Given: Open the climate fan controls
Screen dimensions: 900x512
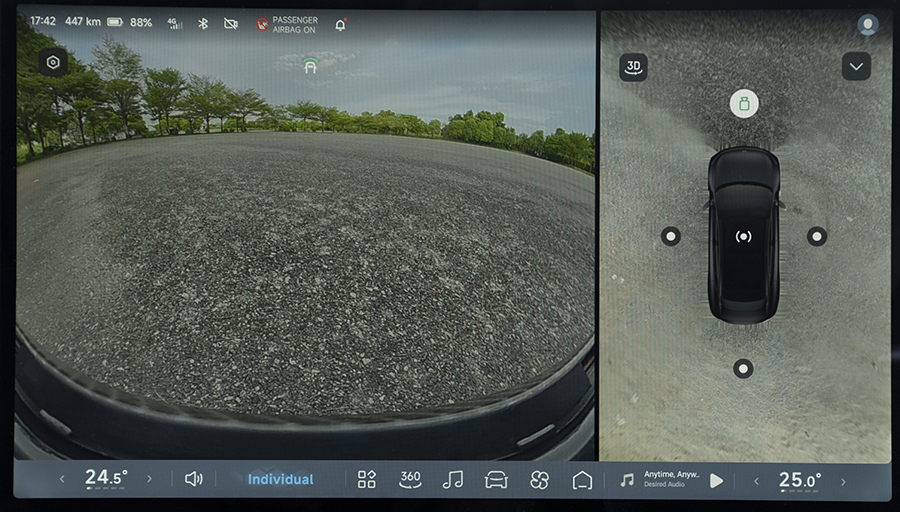Looking at the screenshot, I should (x=539, y=480).
